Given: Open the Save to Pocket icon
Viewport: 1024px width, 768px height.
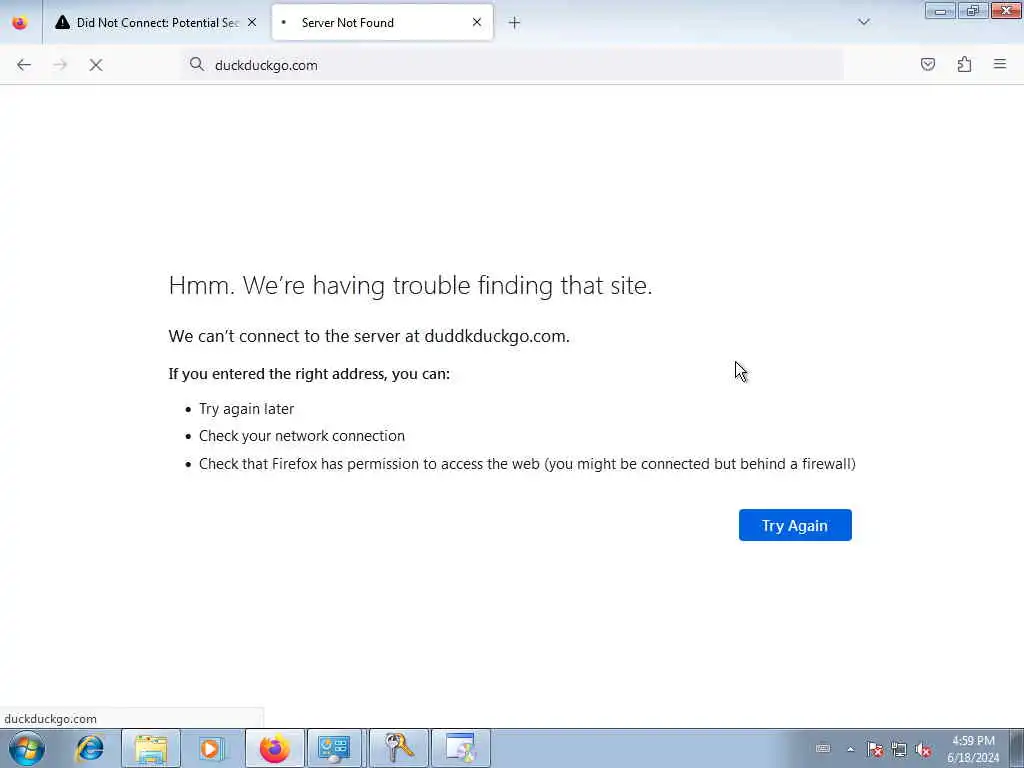Looking at the screenshot, I should [x=927, y=64].
